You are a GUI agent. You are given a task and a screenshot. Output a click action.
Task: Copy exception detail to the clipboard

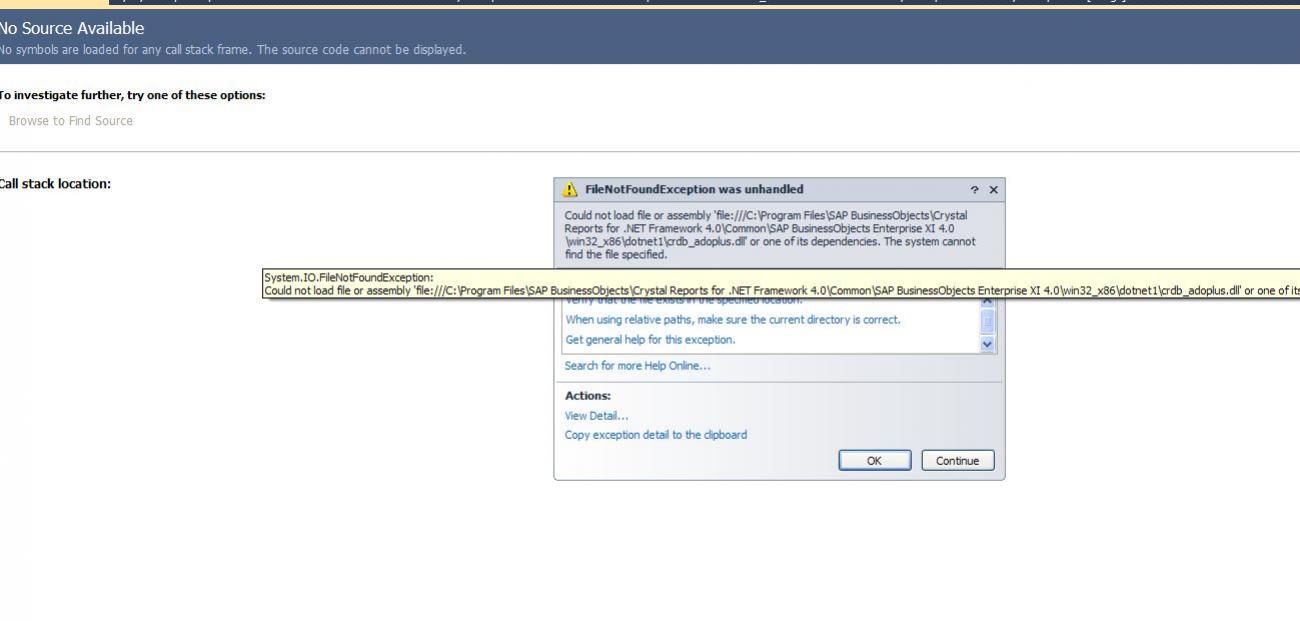coord(656,435)
